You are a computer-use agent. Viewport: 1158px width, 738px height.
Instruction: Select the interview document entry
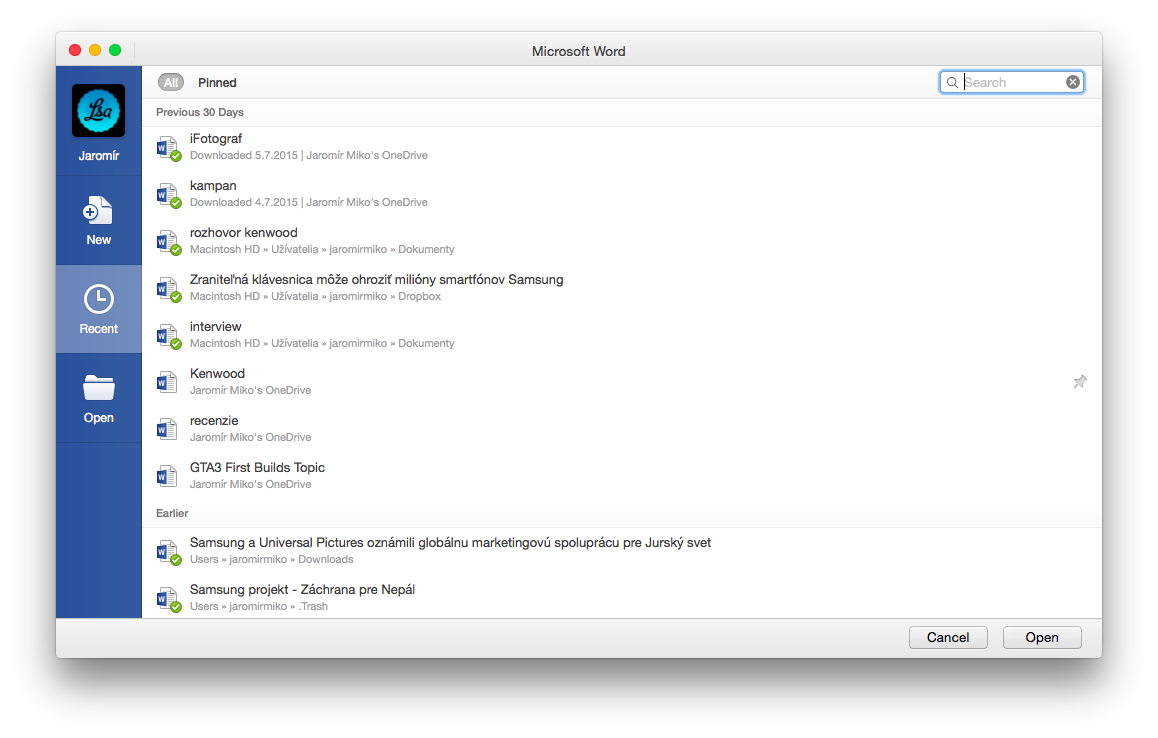[216, 327]
